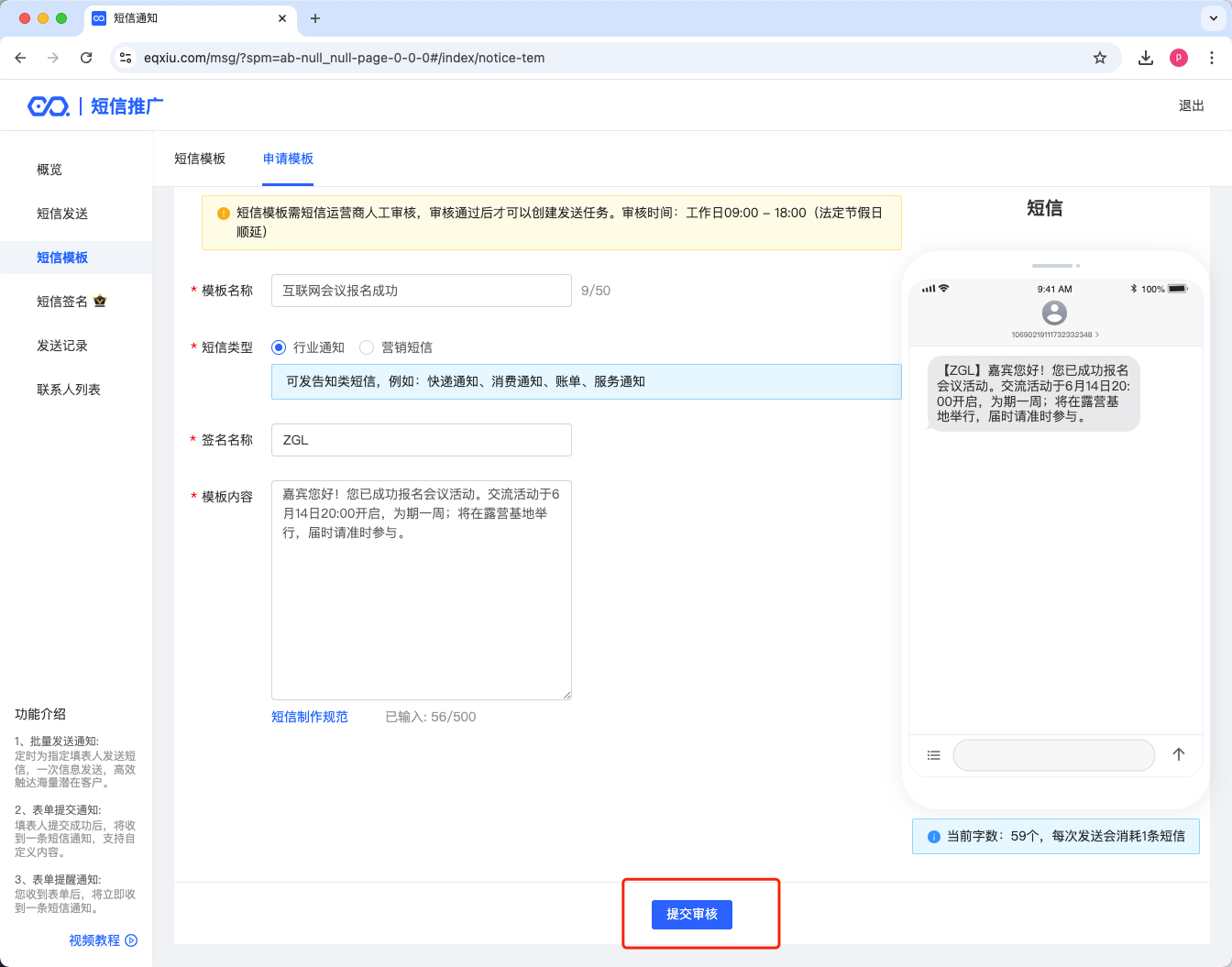This screenshot has height=967, width=1232.
Task: Click the 模板名称 input field
Action: [421, 291]
